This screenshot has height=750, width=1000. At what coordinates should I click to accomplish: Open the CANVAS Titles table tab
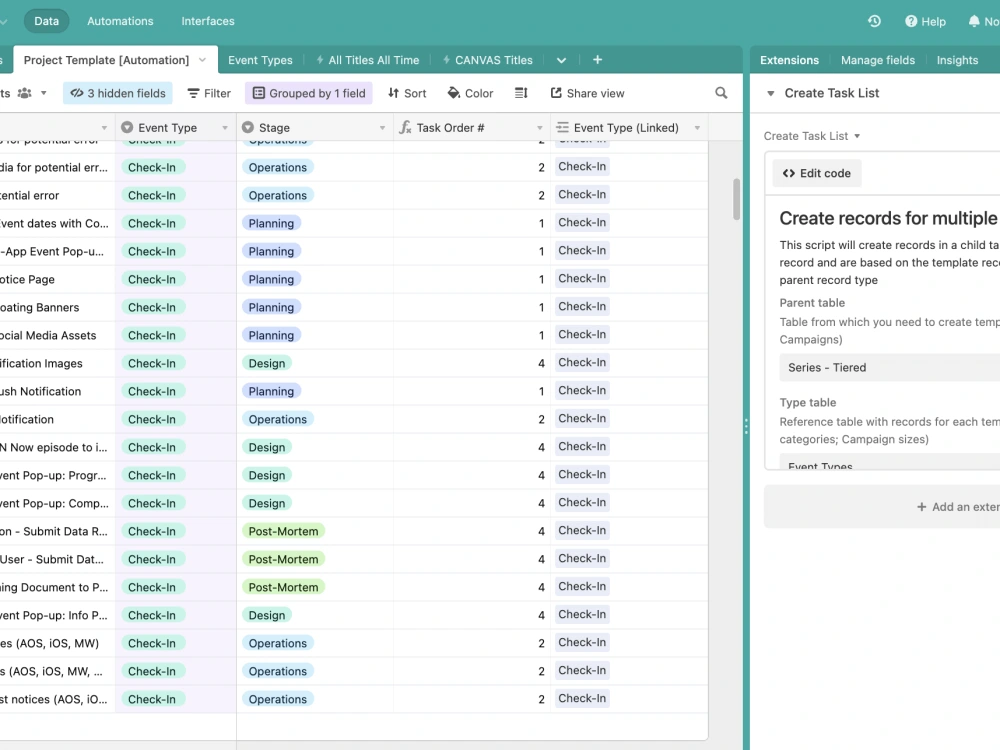point(487,60)
